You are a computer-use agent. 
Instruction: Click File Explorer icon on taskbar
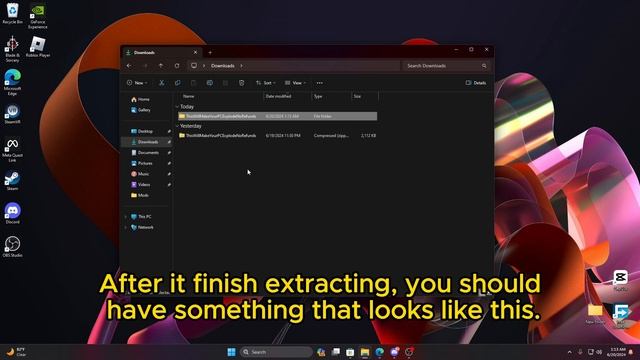[364, 352]
